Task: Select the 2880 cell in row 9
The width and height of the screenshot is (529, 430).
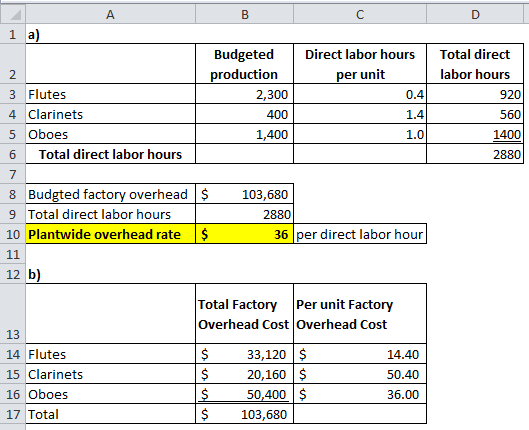Action: [245, 214]
